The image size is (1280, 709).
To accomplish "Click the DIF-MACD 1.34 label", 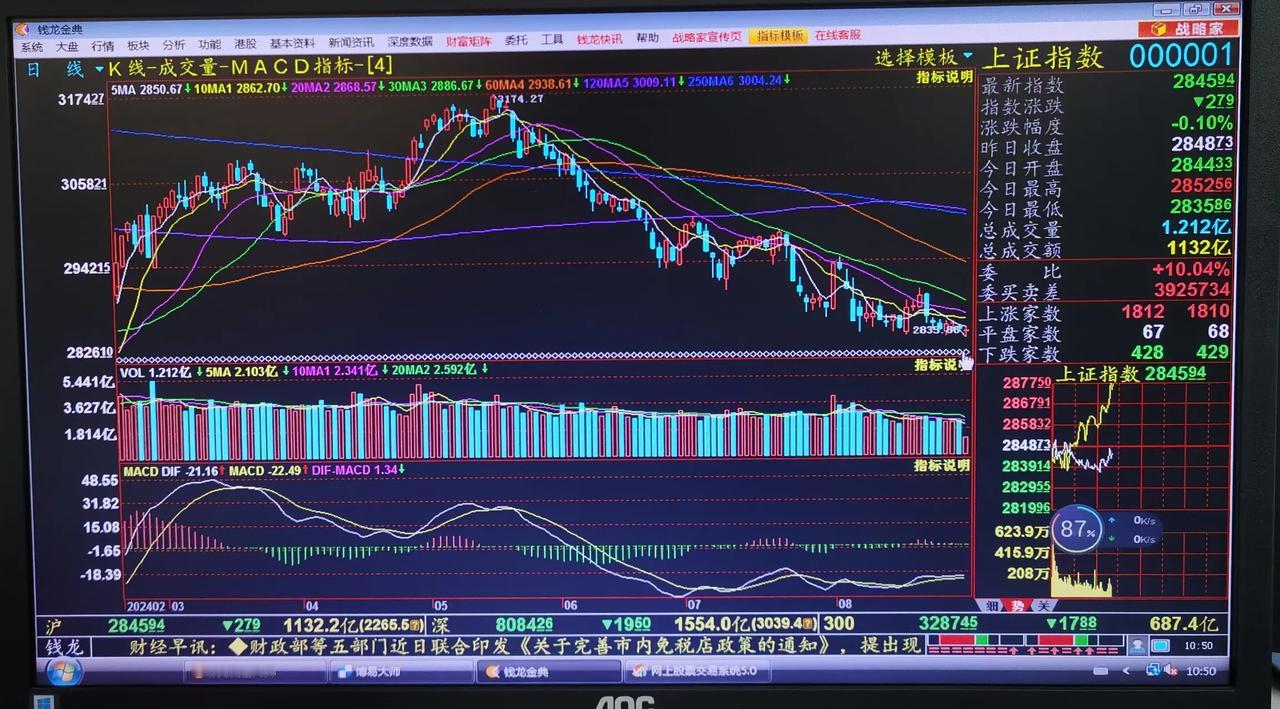I will point(355,469).
